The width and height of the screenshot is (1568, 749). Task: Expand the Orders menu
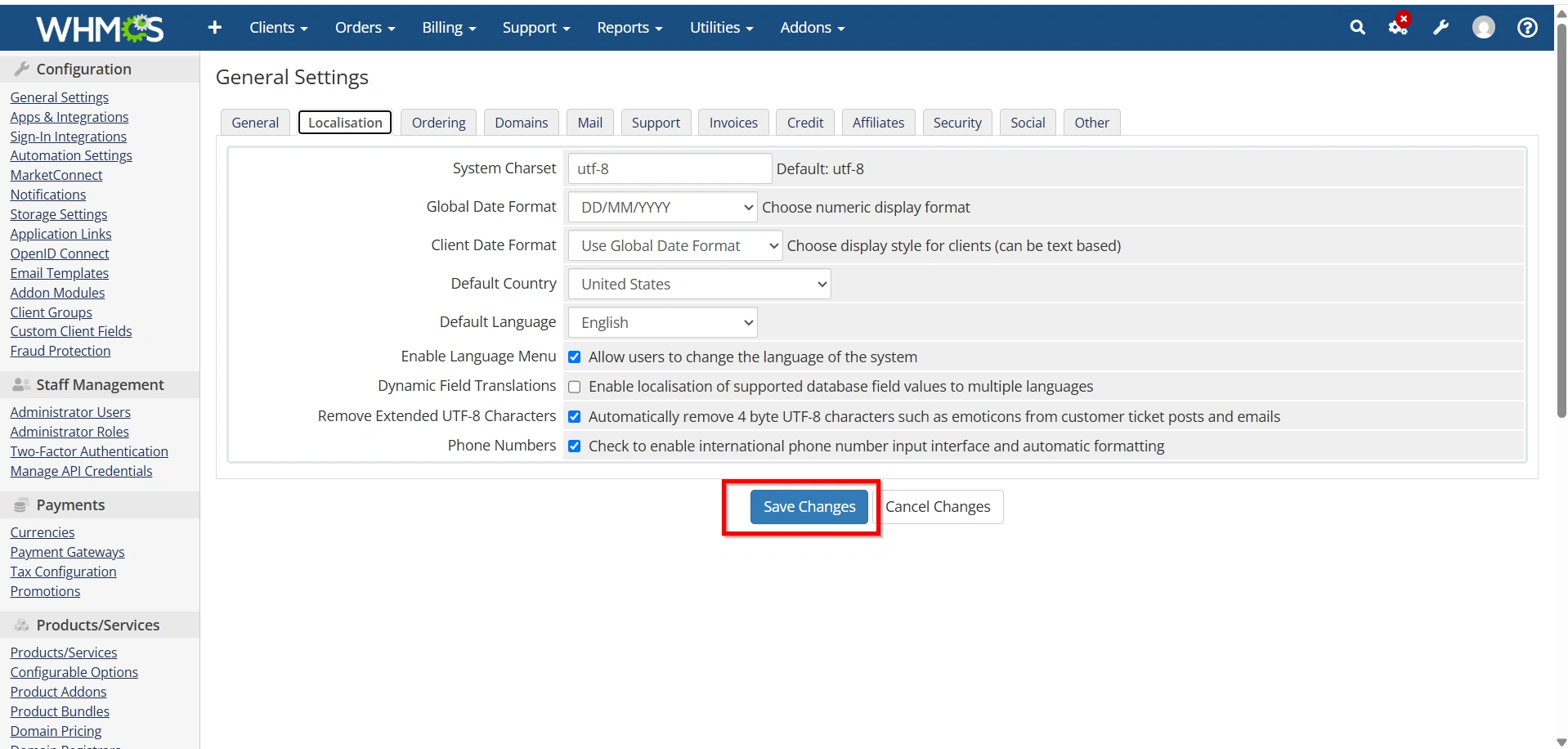click(365, 28)
